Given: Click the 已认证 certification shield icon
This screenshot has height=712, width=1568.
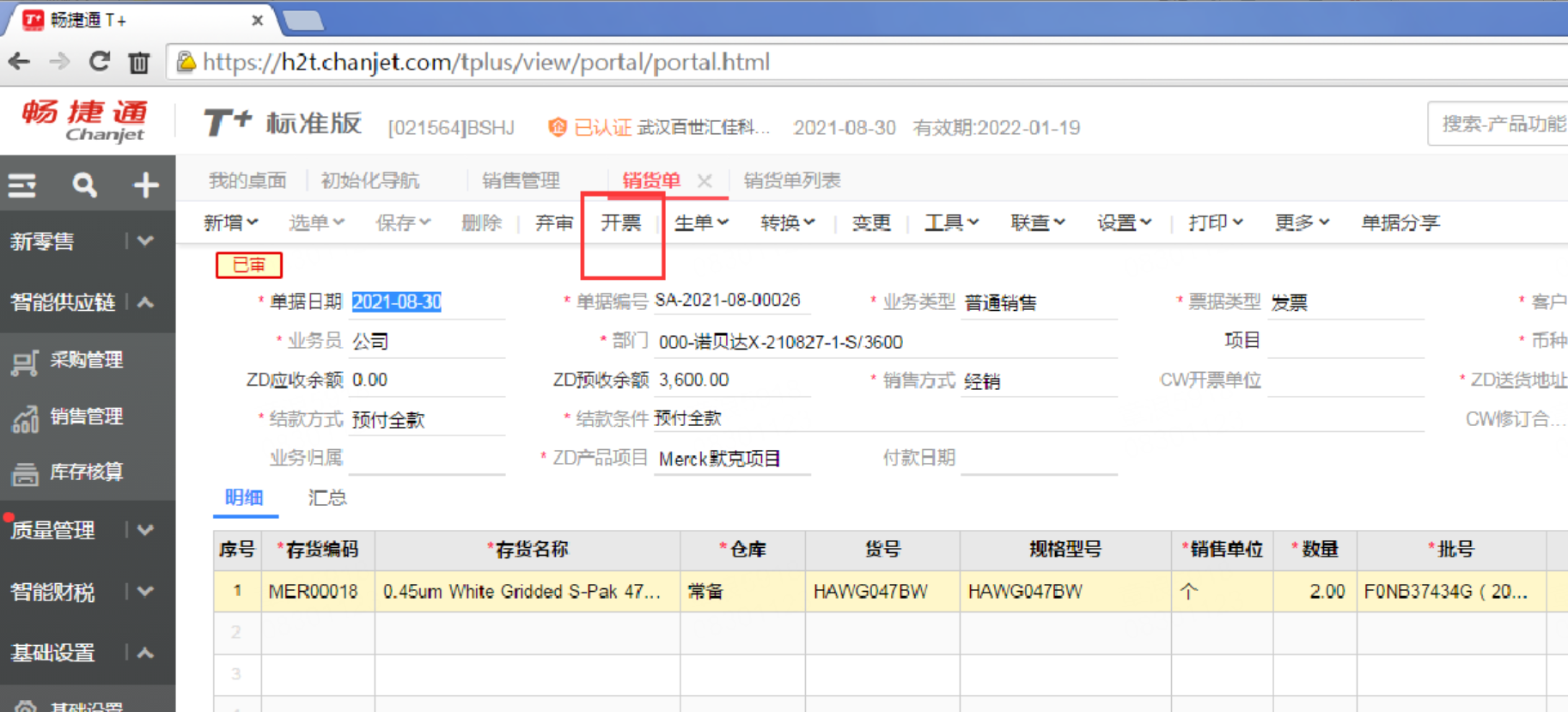Looking at the screenshot, I should coord(558,127).
